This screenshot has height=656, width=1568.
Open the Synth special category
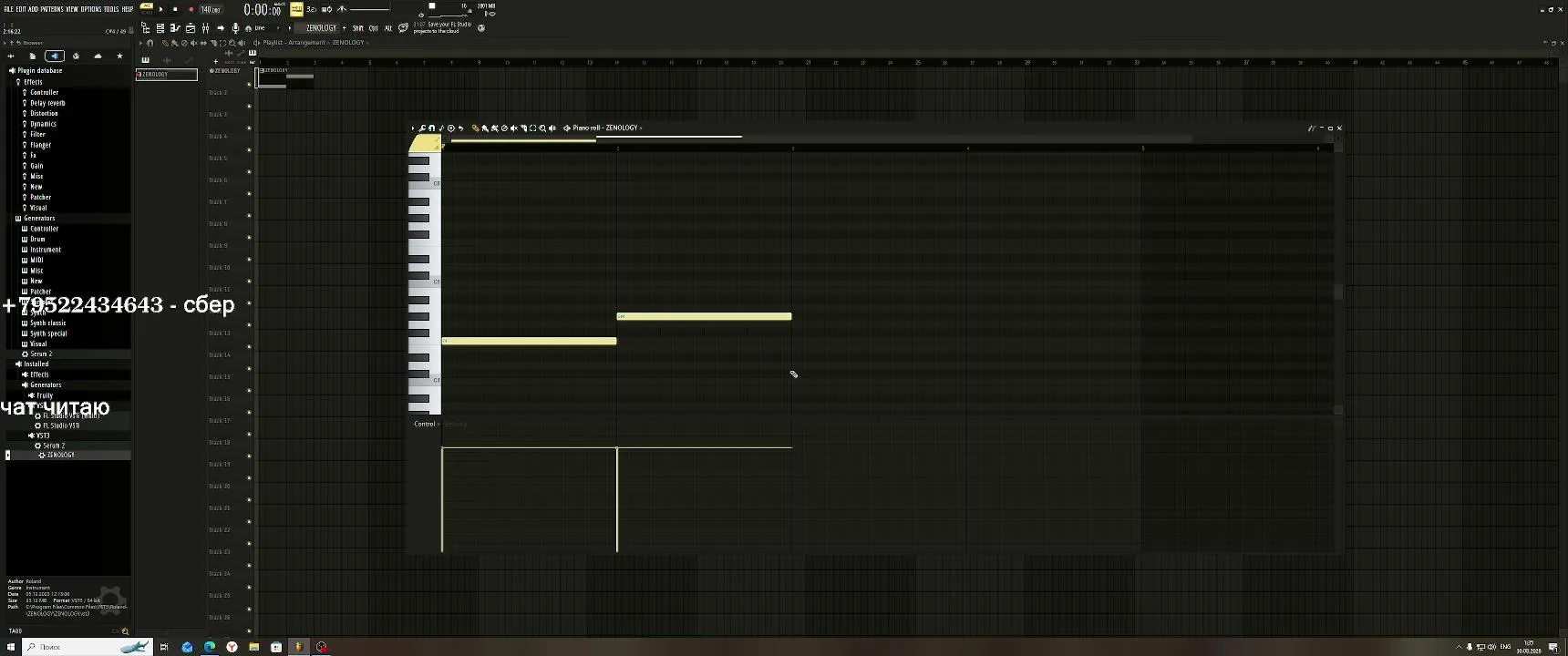(x=48, y=333)
